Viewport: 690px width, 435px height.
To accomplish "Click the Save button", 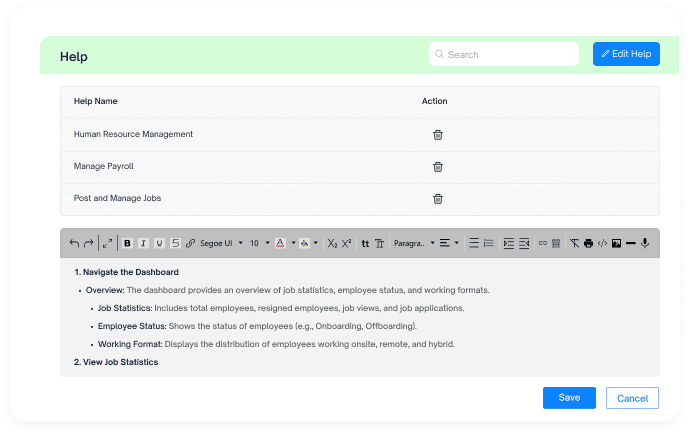I will [569, 398].
